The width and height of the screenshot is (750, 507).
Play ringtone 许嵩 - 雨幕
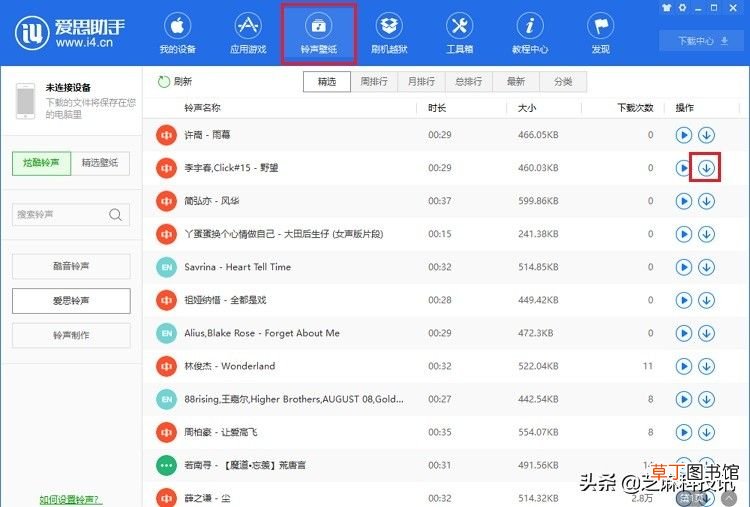click(x=684, y=135)
